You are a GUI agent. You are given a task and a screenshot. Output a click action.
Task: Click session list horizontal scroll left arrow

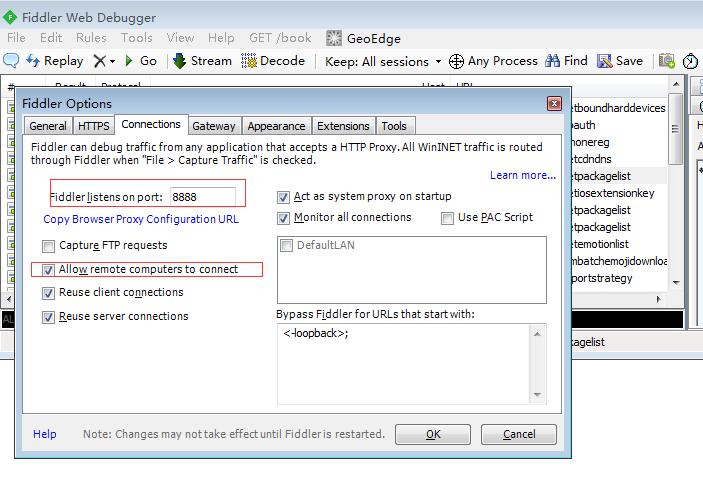pyautogui.click(x=9, y=299)
